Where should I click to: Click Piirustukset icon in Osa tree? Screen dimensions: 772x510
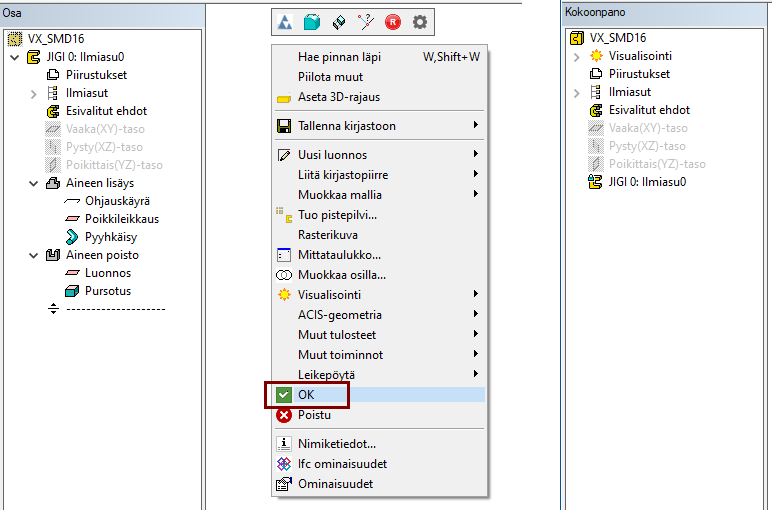tap(53, 75)
